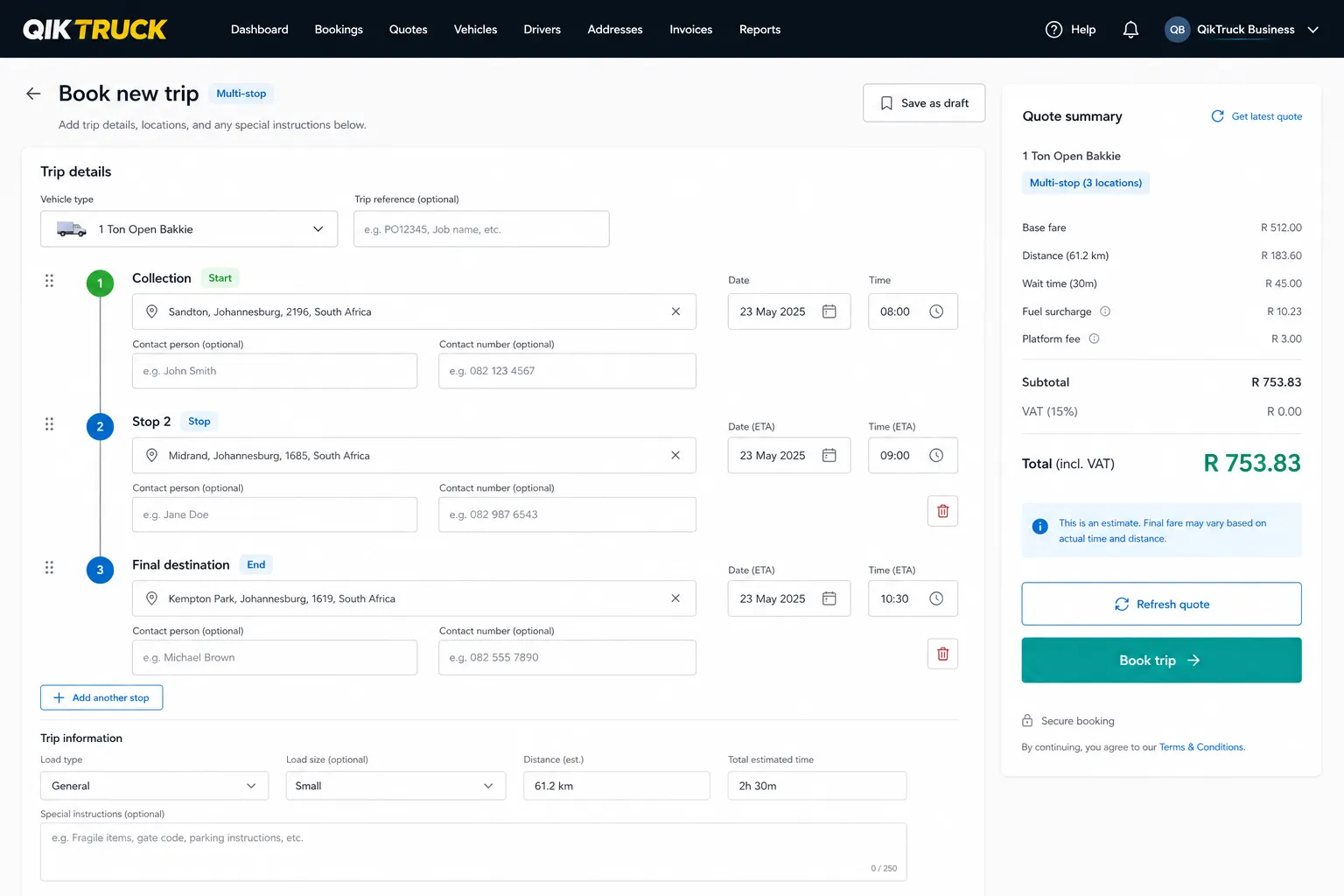Viewport: 1344px width, 896px height.
Task: Open calendar for Stop 2 date
Action: coord(829,455)
